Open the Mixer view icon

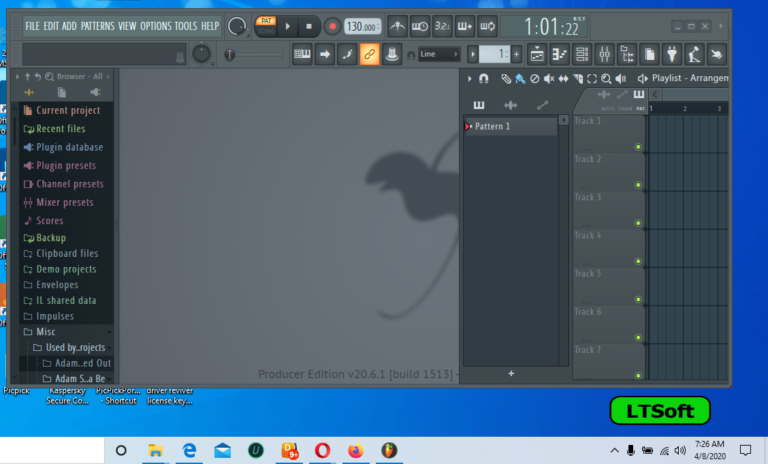click(604, 54)
